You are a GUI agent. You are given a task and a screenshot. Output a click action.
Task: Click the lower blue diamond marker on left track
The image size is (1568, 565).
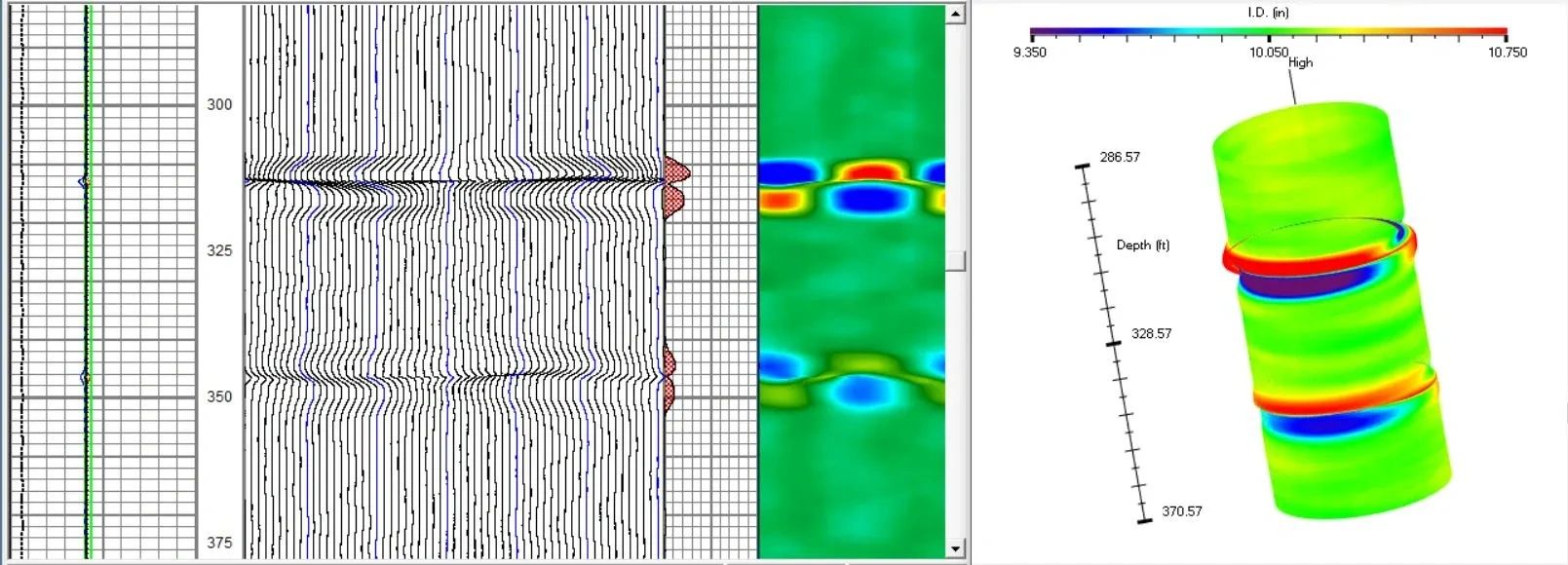tap(85, 377)
